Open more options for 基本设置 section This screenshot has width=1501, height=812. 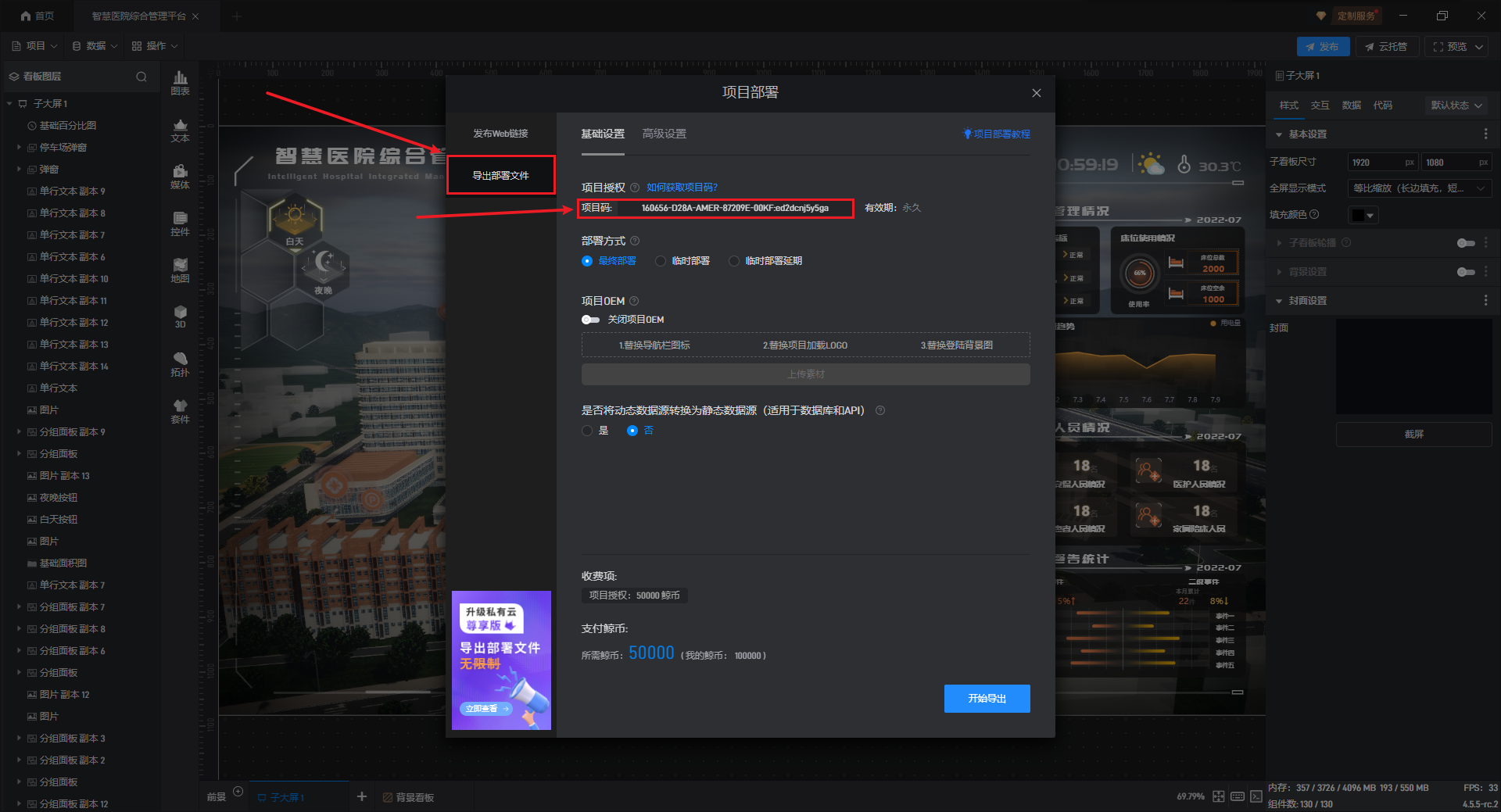coord(1486,134)
